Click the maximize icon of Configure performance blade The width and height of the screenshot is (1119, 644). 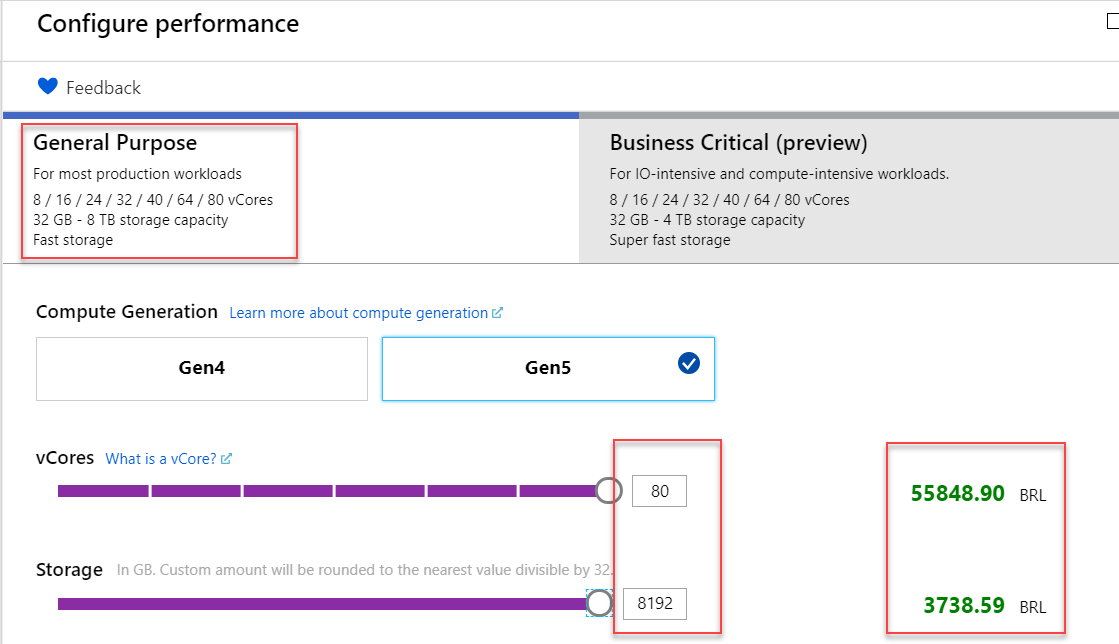(1112, 22)
